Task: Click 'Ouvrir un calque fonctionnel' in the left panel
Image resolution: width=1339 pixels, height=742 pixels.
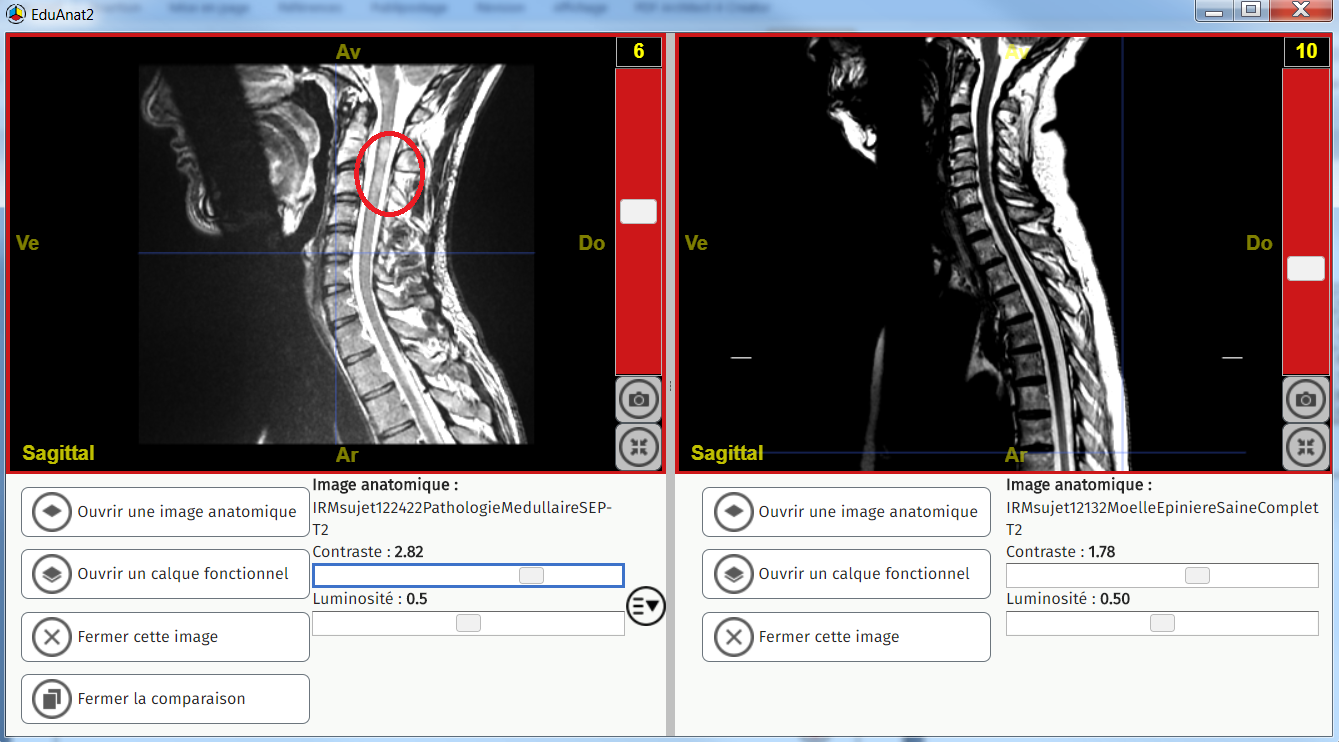Action: coord(165,574)
